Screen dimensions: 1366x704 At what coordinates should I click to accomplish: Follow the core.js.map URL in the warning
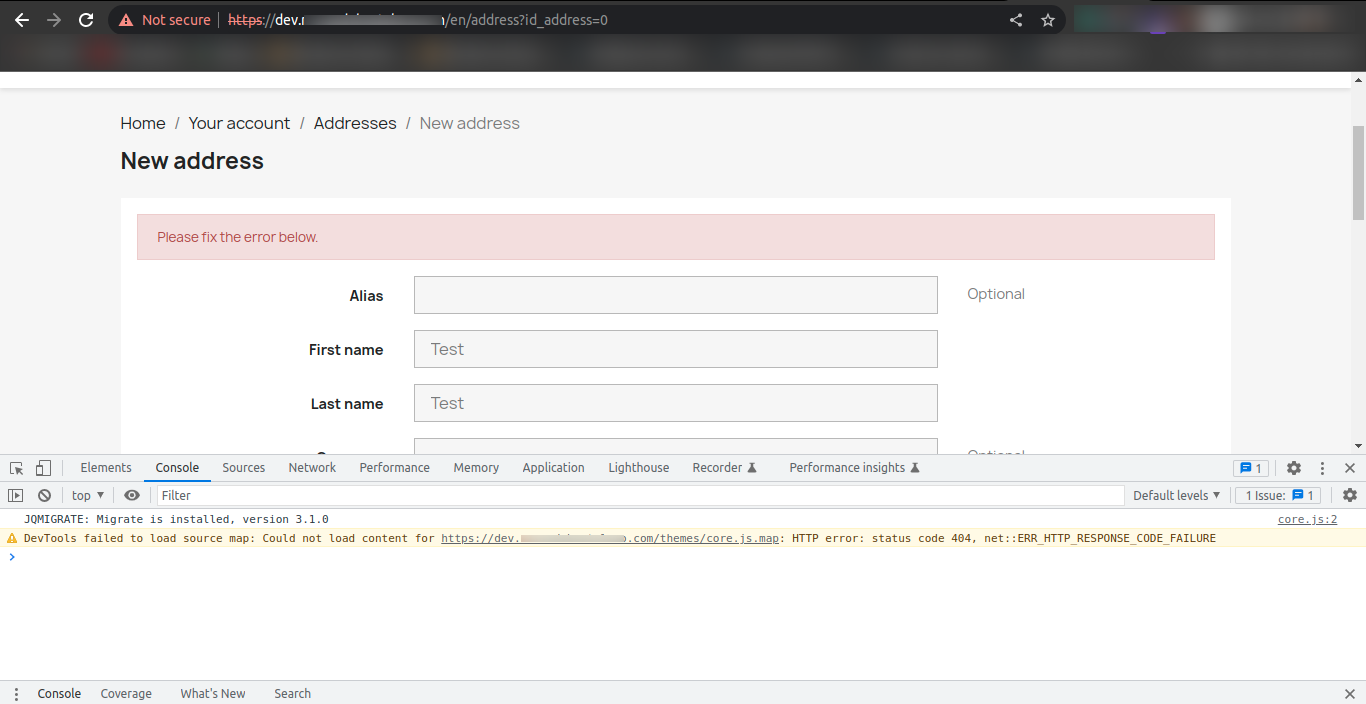(x=610, y=538)
